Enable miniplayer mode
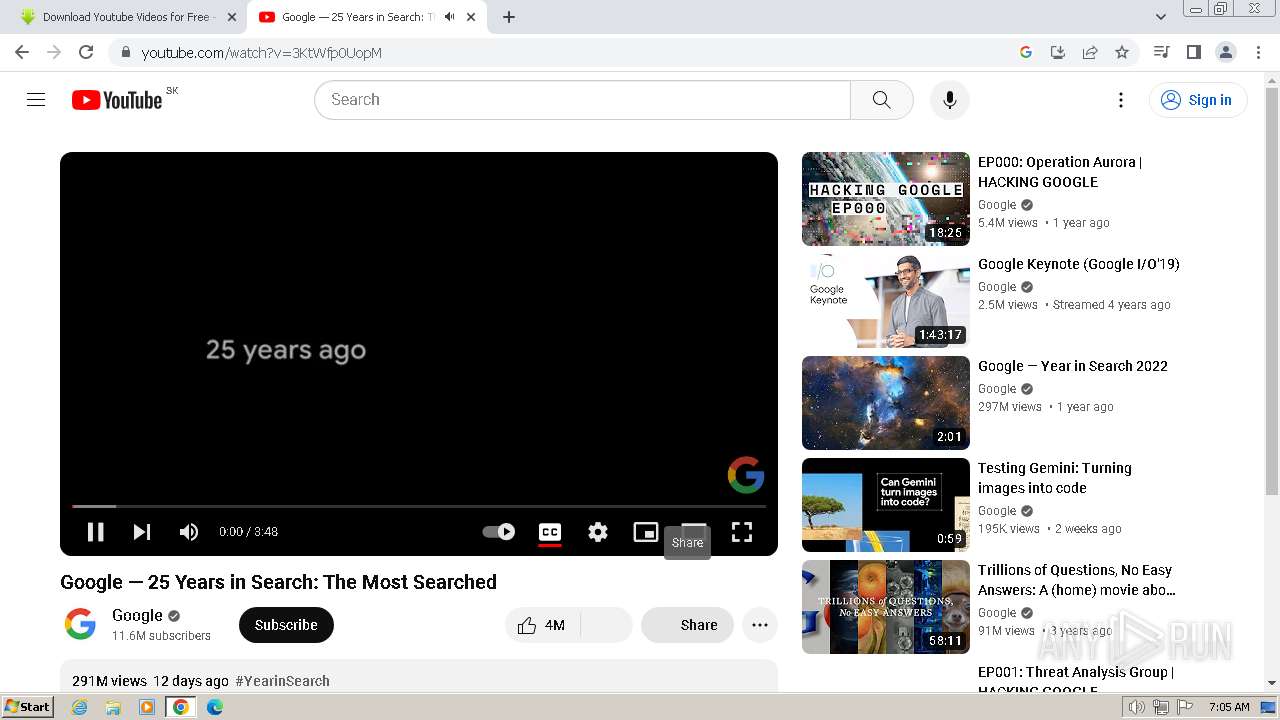1280x720 pixels. 646,532
